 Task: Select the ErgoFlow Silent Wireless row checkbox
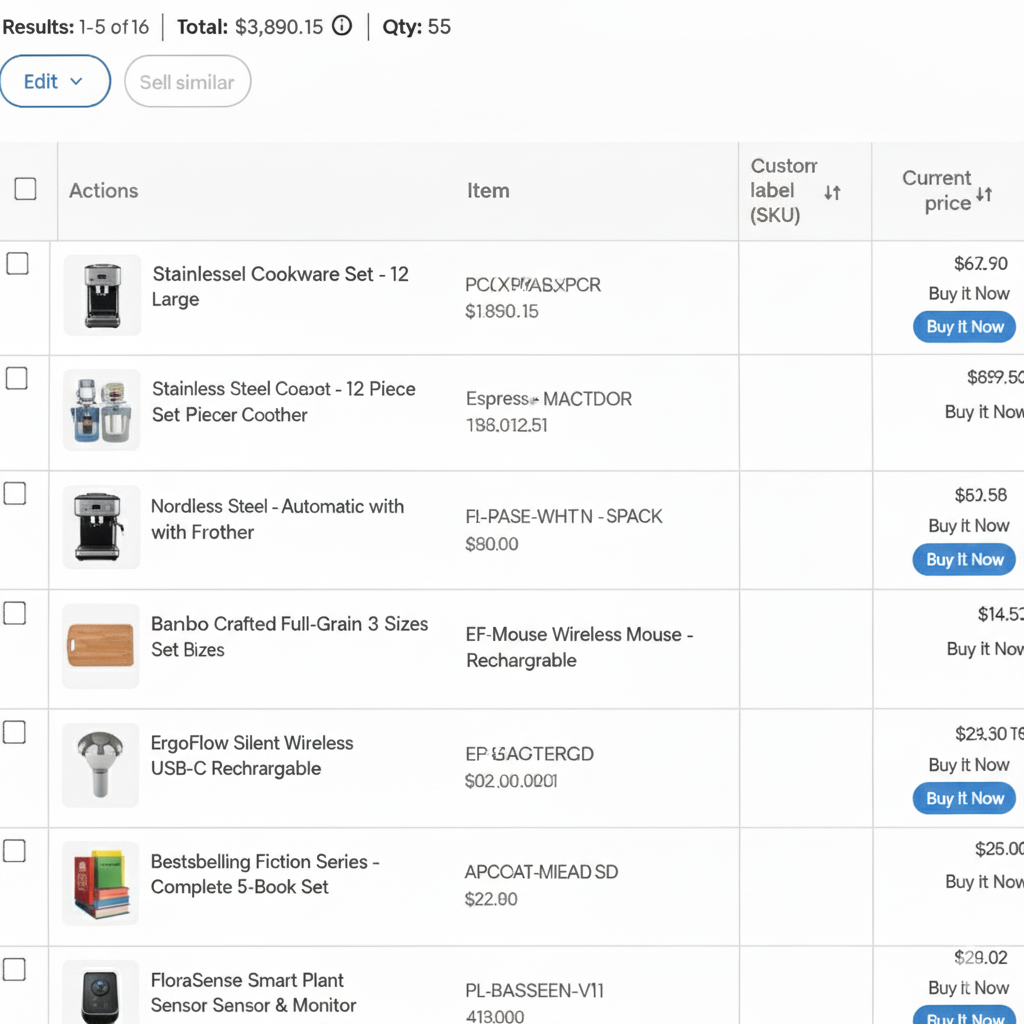coord(14,733)
